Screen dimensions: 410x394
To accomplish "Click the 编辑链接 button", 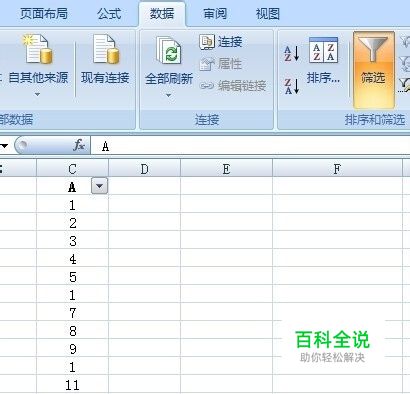I will point(233,86).
